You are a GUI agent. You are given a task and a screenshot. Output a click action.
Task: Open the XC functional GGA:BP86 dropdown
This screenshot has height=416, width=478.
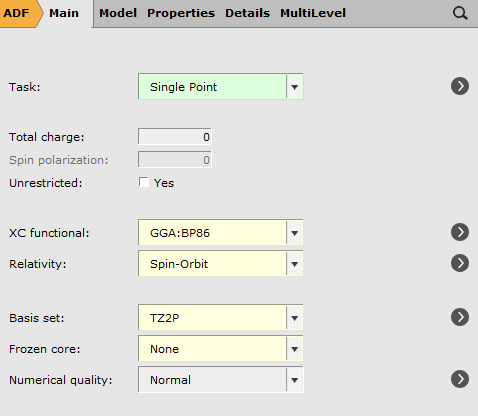point(221,233)
